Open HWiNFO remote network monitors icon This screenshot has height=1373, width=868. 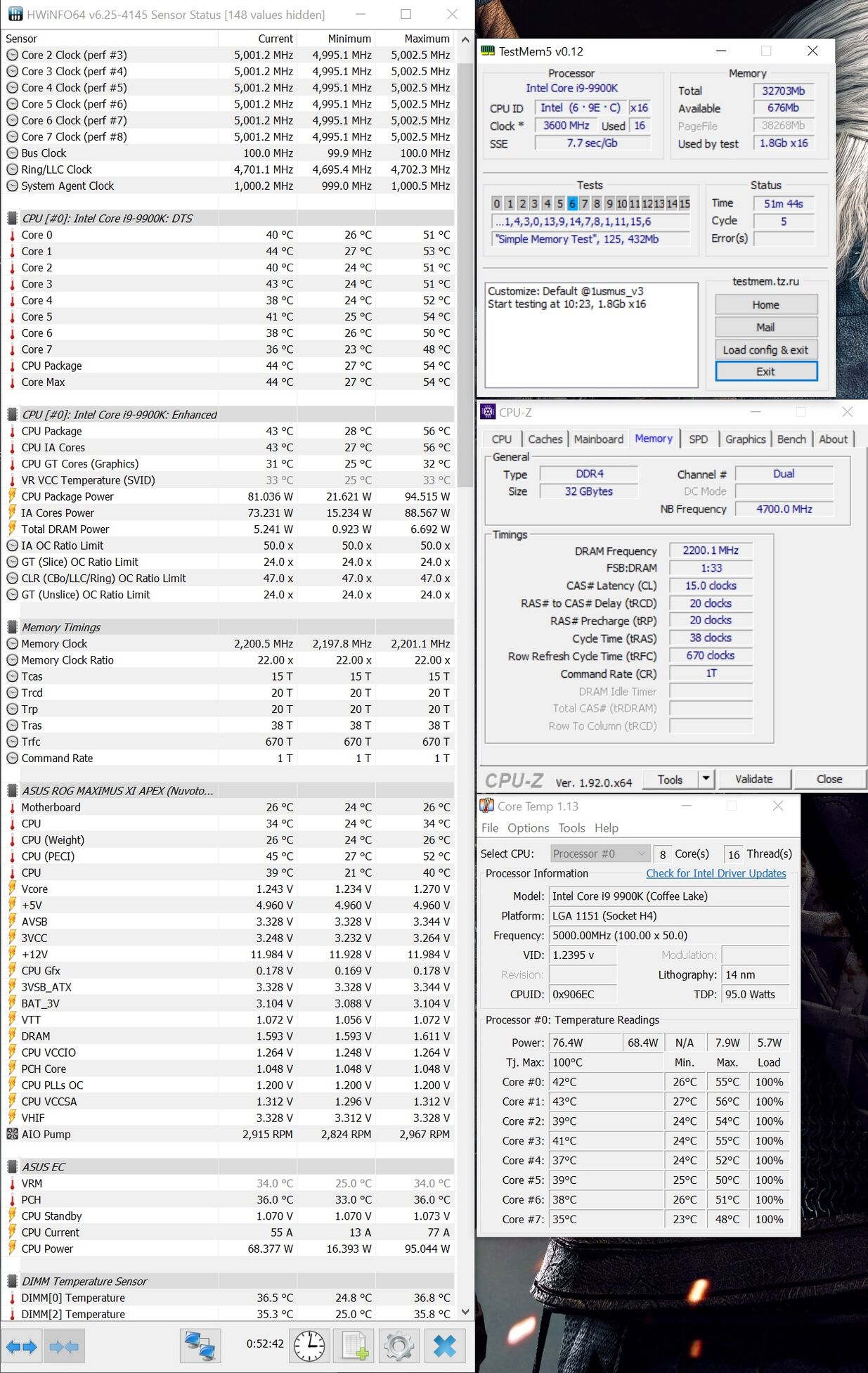(200, 1346)
